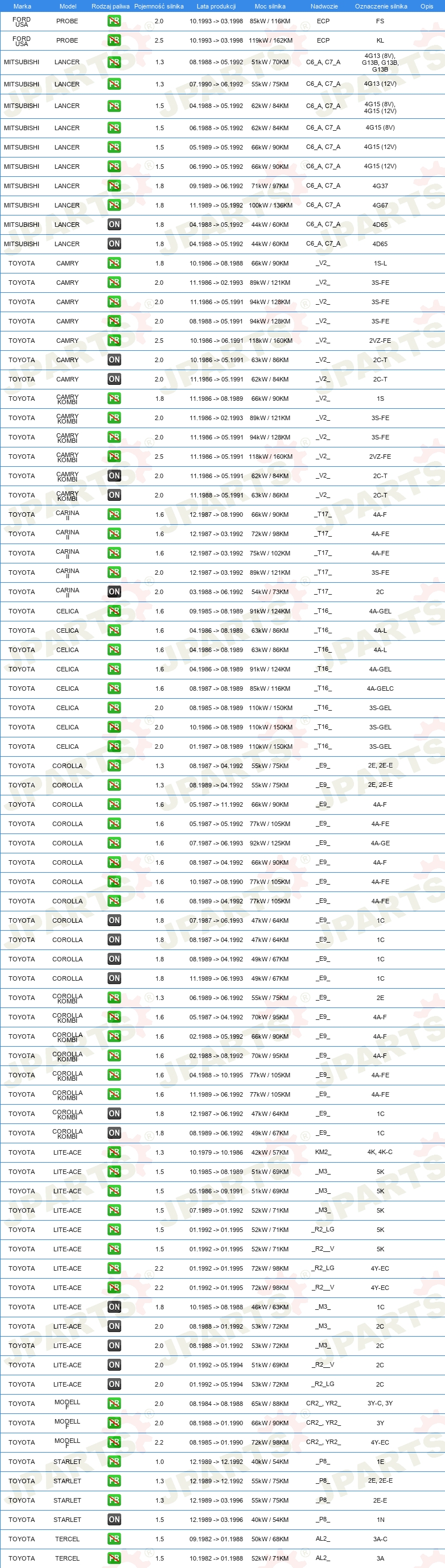Click the '04.1988 -> 10.1995' production years cell
Viewport: 445px width, 1568px height.
(216, 1075)
